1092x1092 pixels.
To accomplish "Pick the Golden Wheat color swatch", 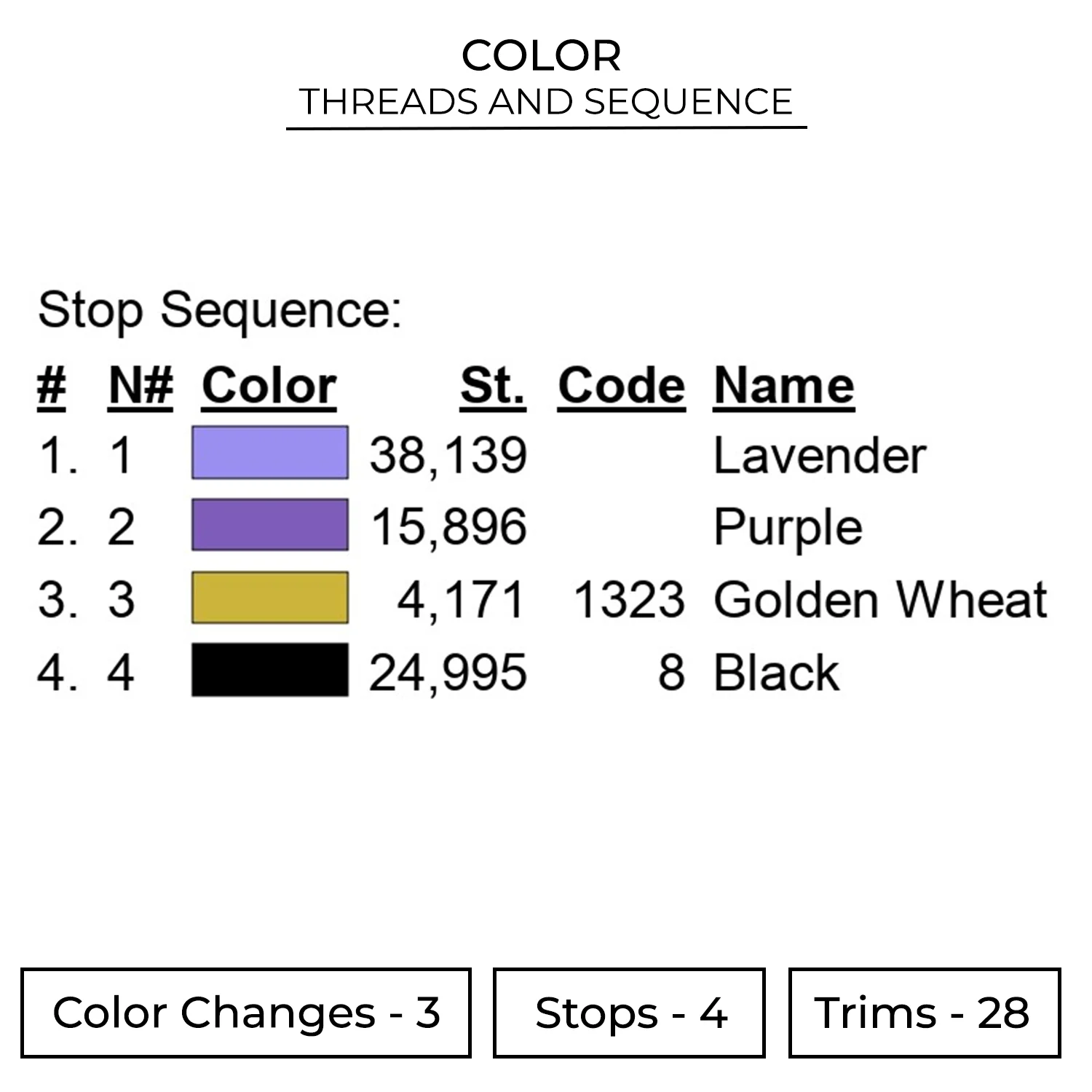I will [x=269, y=598].
